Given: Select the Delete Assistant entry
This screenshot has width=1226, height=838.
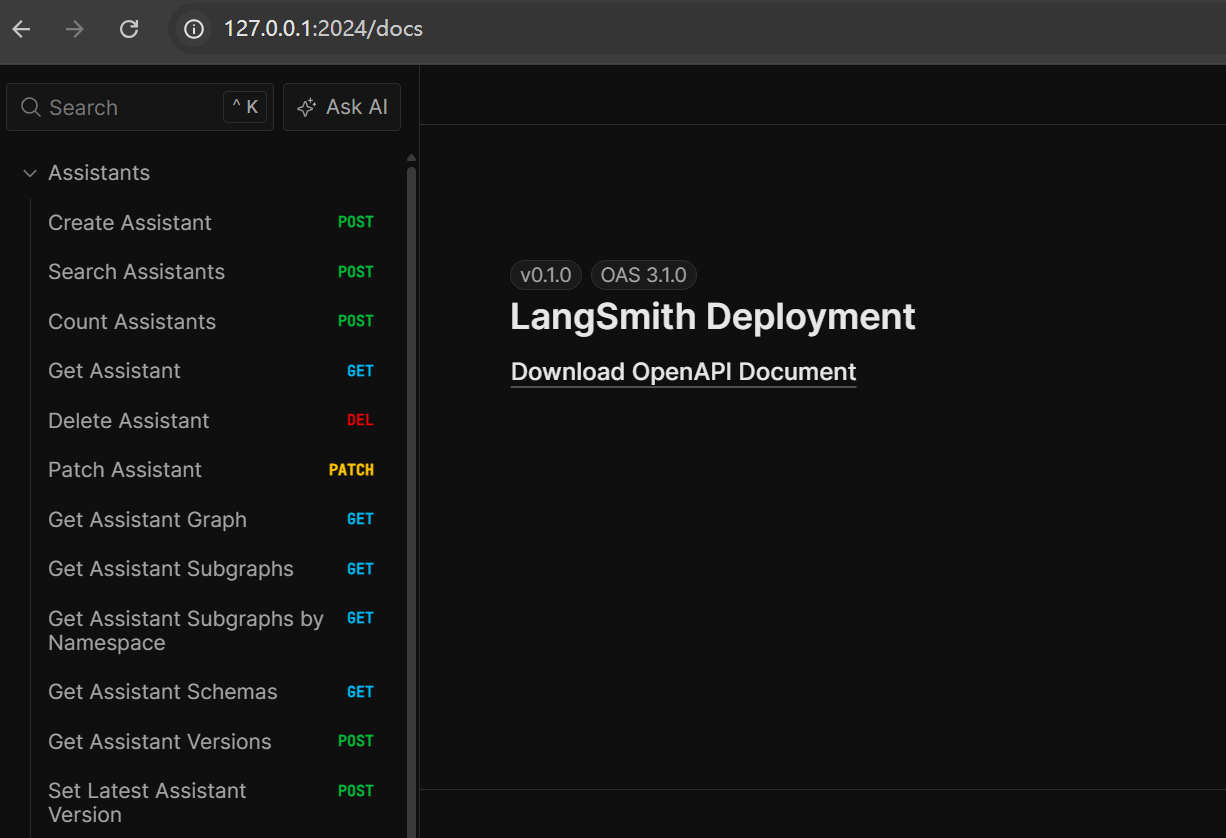Looking at the screenshot, I should point(129,421).
